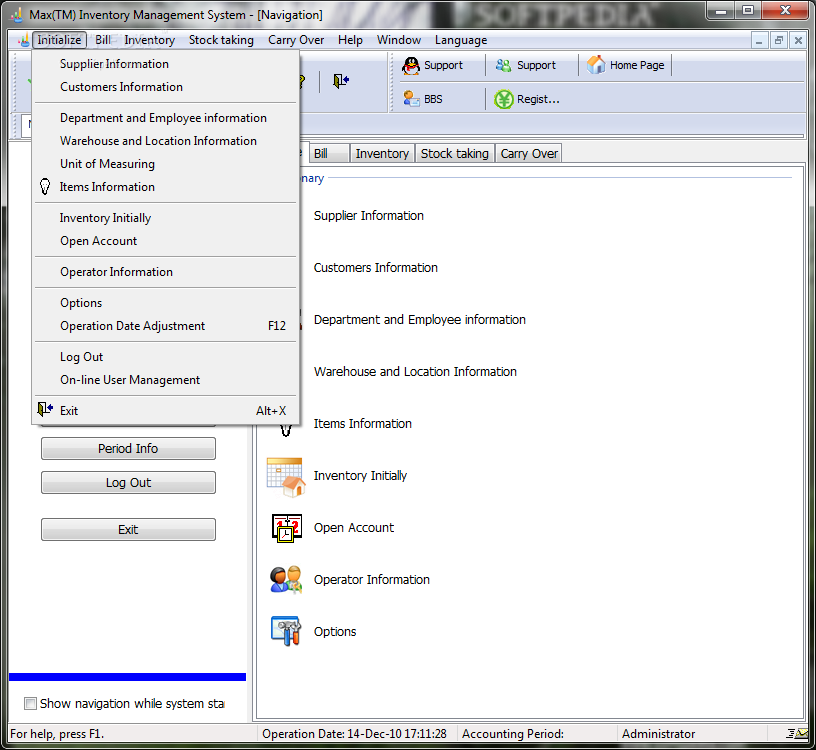This screenshot has height=750, width=816.
Task: Open Options link in navigation pane
Action: coord(335,632)
